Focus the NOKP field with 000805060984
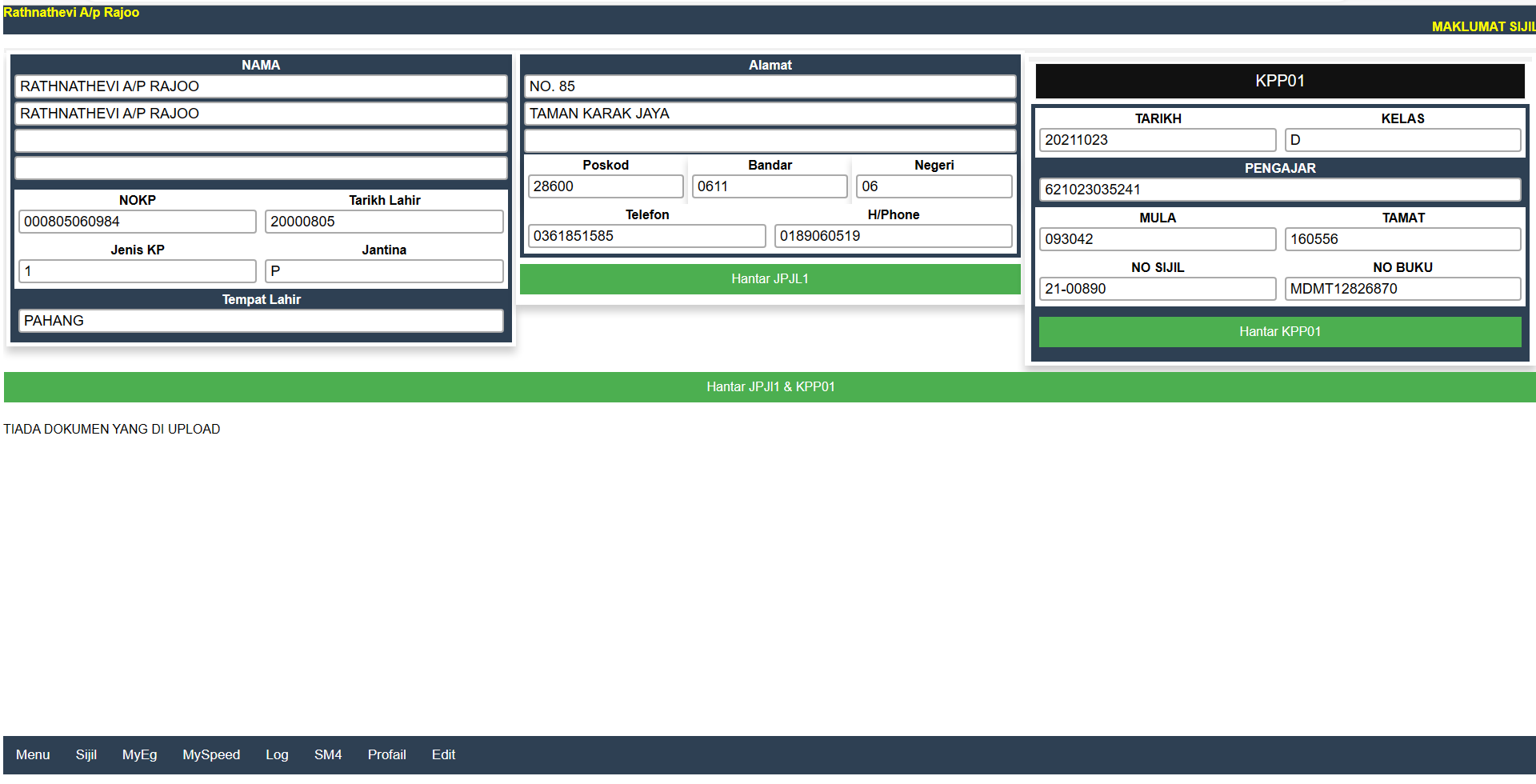 click(x=137, y=222)
